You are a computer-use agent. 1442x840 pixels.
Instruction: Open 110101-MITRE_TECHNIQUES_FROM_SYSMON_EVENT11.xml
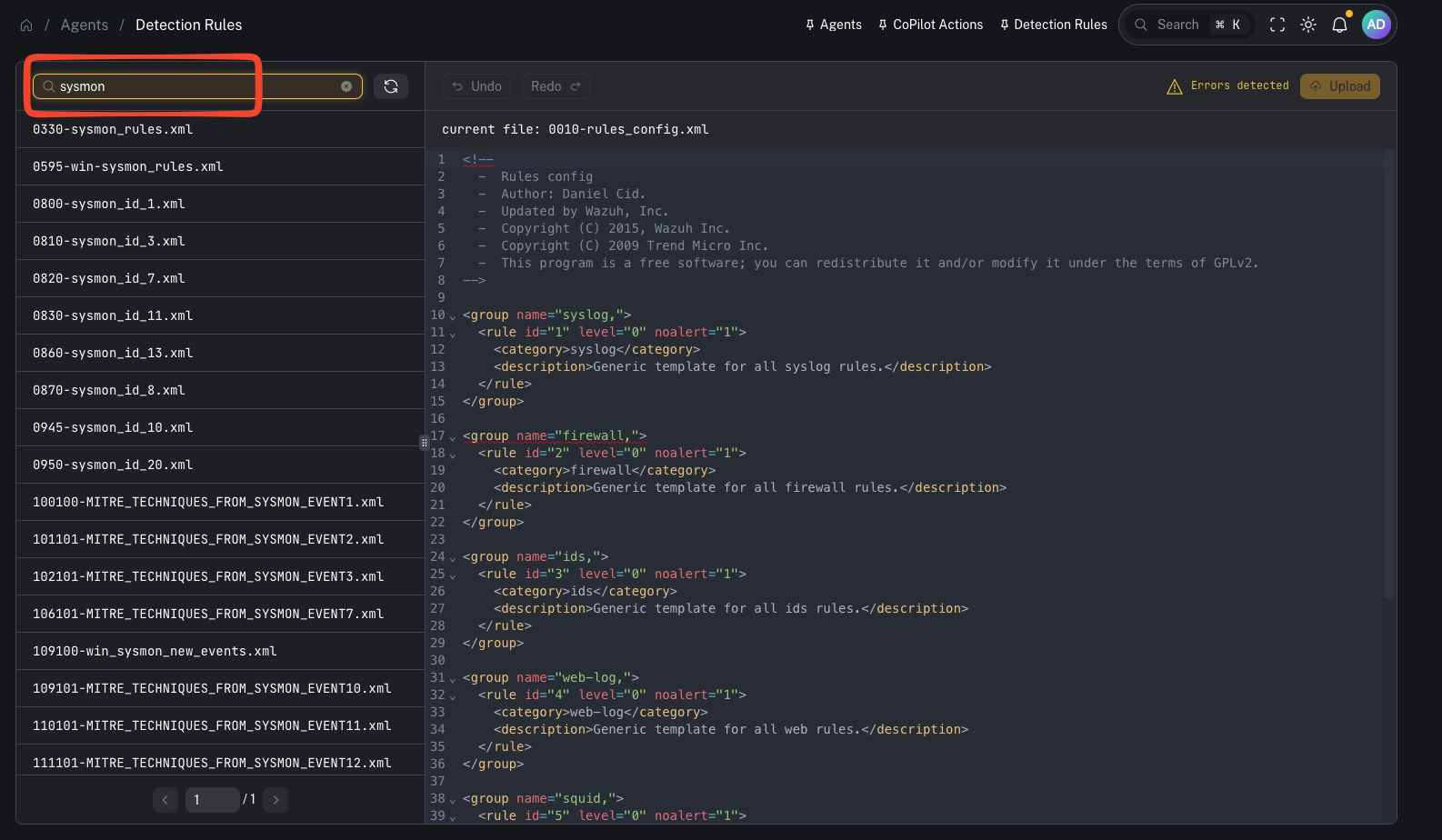click(220, 725)
